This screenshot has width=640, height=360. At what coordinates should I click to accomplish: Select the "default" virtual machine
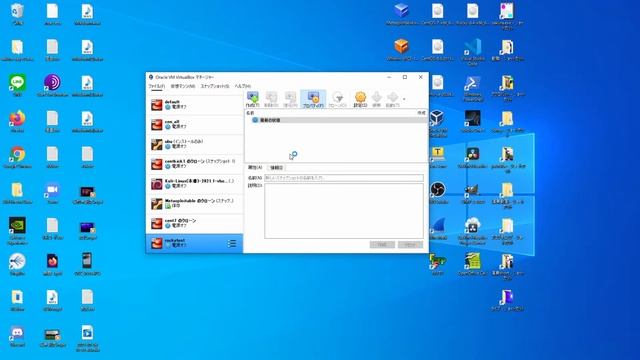click(x=194, y=104)
